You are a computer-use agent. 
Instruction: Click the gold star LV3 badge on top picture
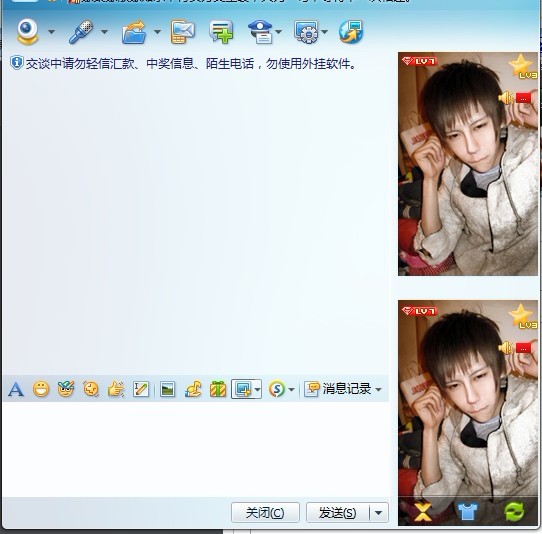[522, 66]
